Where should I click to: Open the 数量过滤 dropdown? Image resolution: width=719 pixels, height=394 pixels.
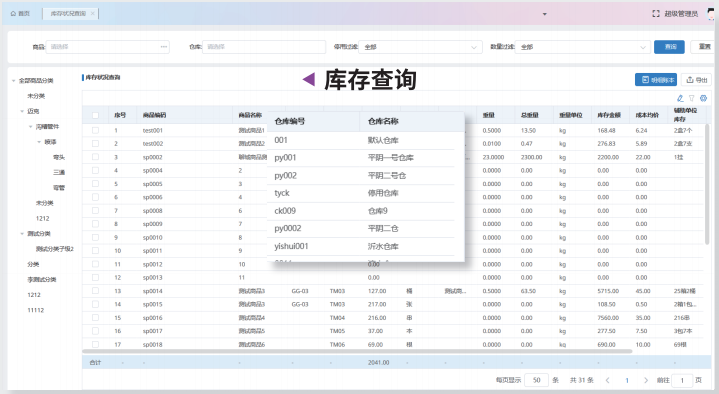pyautogui.click(x=582, y=47)
